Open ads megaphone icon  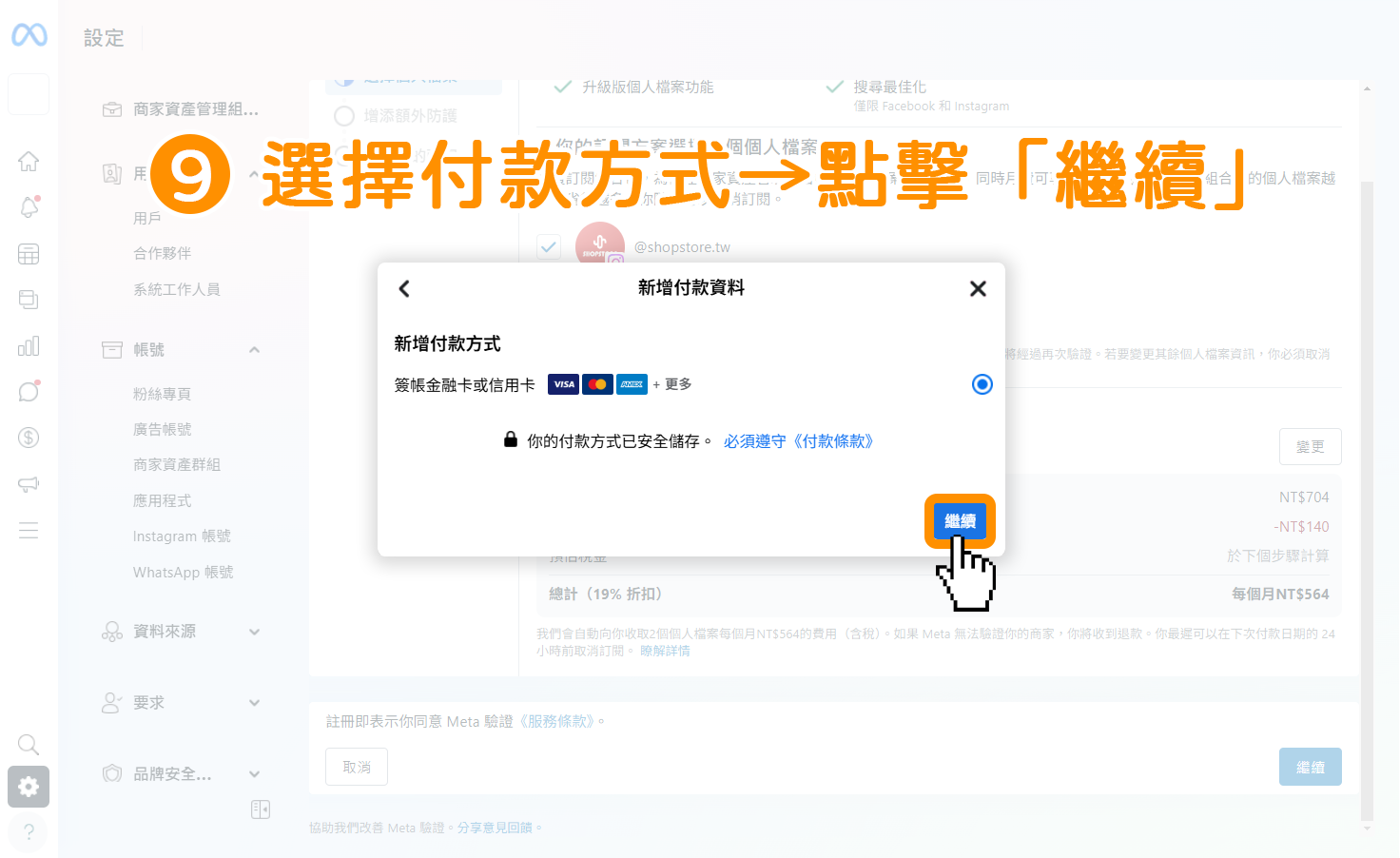pyautogui.click(x=29, y=484)
